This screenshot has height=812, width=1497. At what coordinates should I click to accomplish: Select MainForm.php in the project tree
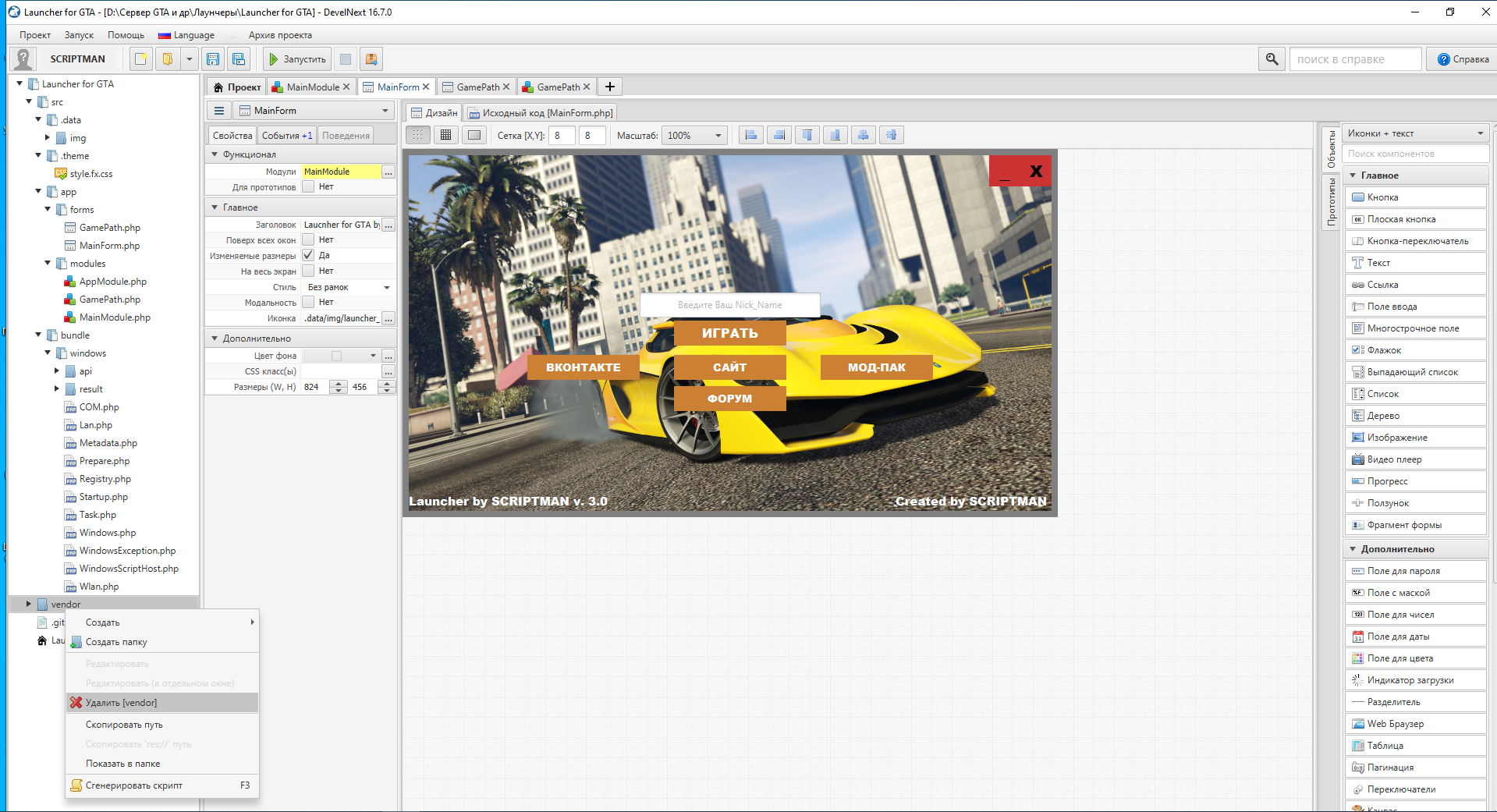pos(109,246)
